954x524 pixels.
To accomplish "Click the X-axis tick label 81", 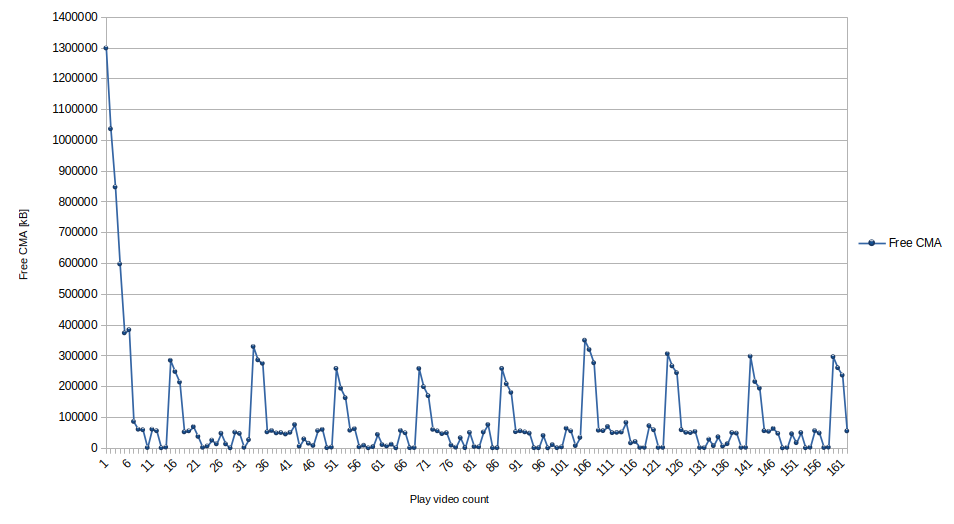I will click(x=470, y=466).
